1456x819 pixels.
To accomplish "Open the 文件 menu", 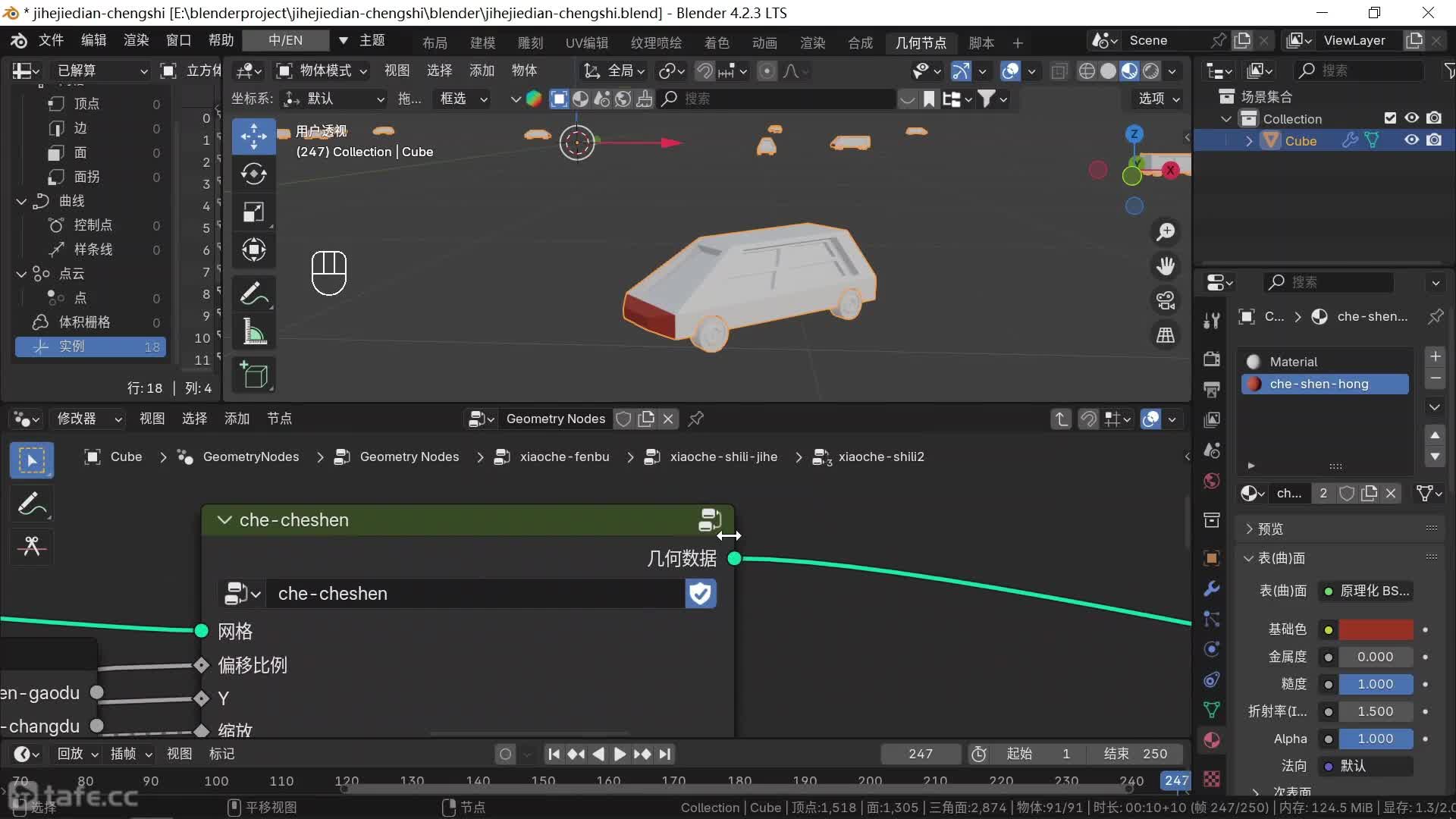I will pos(51,40).
